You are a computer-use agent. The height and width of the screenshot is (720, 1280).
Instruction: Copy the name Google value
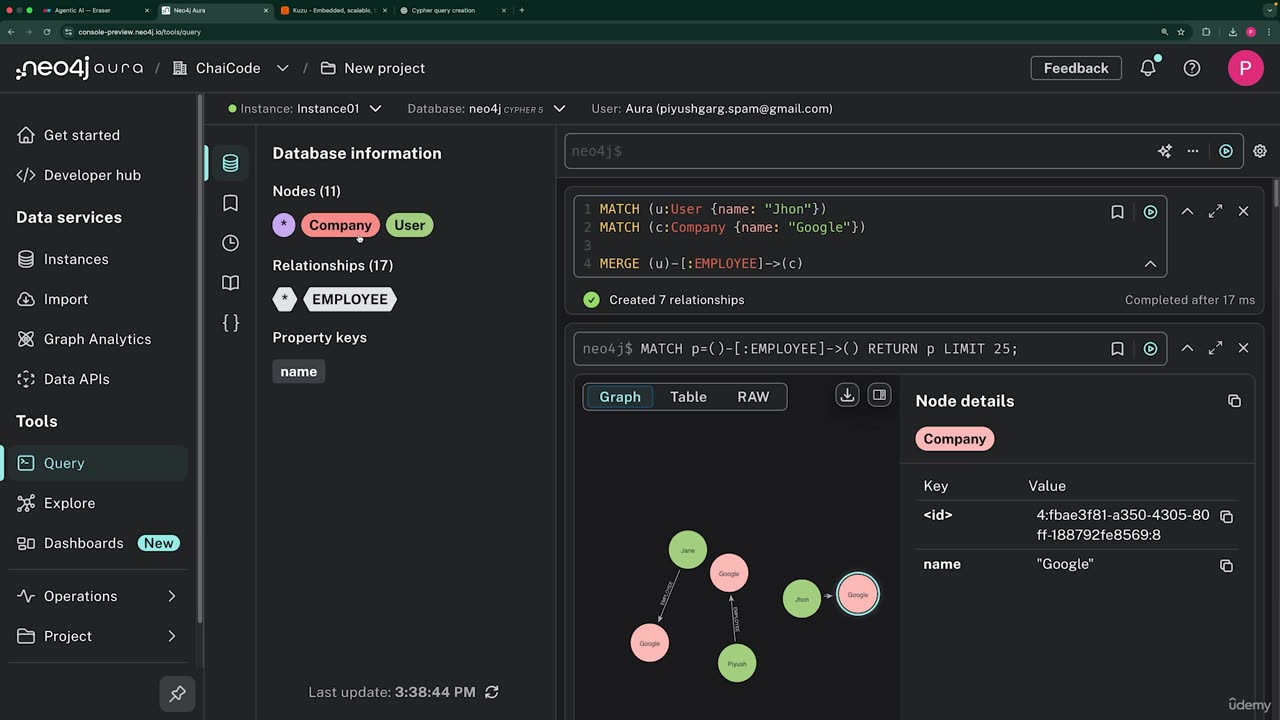coord(1227,566)
